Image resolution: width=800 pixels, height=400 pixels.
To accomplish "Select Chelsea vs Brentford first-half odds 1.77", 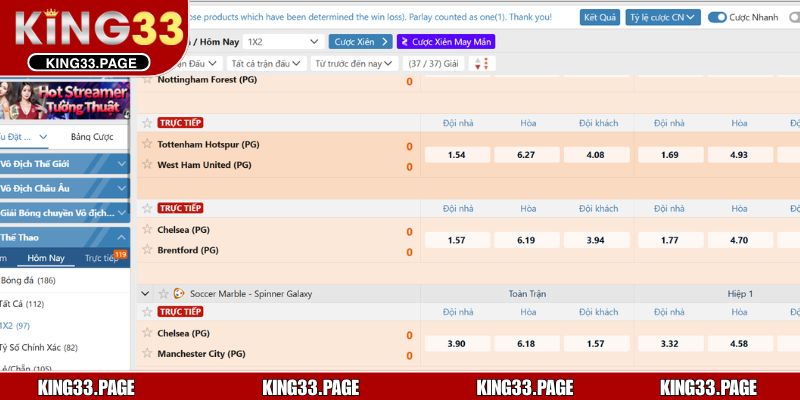I will coord(670,240).
